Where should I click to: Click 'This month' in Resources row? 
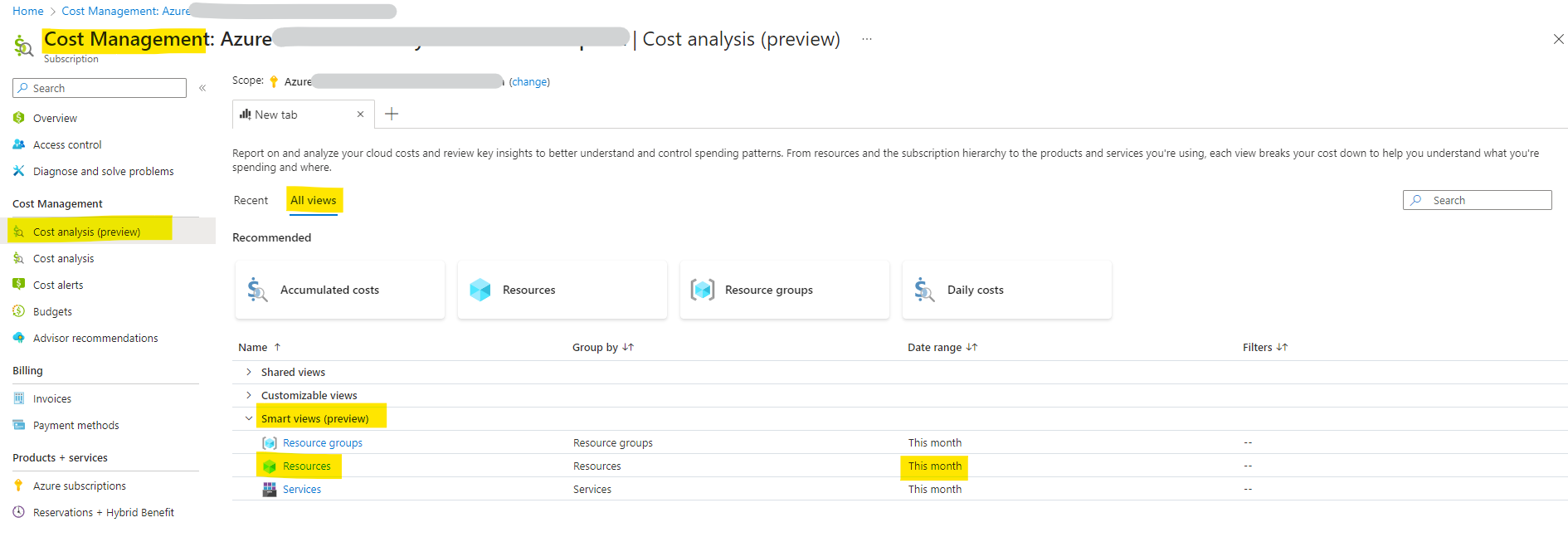click(935, 466)
